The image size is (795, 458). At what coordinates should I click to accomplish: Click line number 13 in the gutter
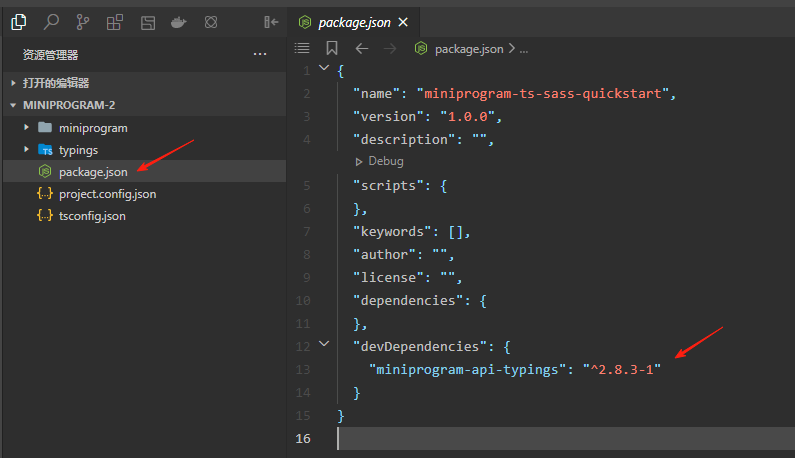[x=303, y=370]
